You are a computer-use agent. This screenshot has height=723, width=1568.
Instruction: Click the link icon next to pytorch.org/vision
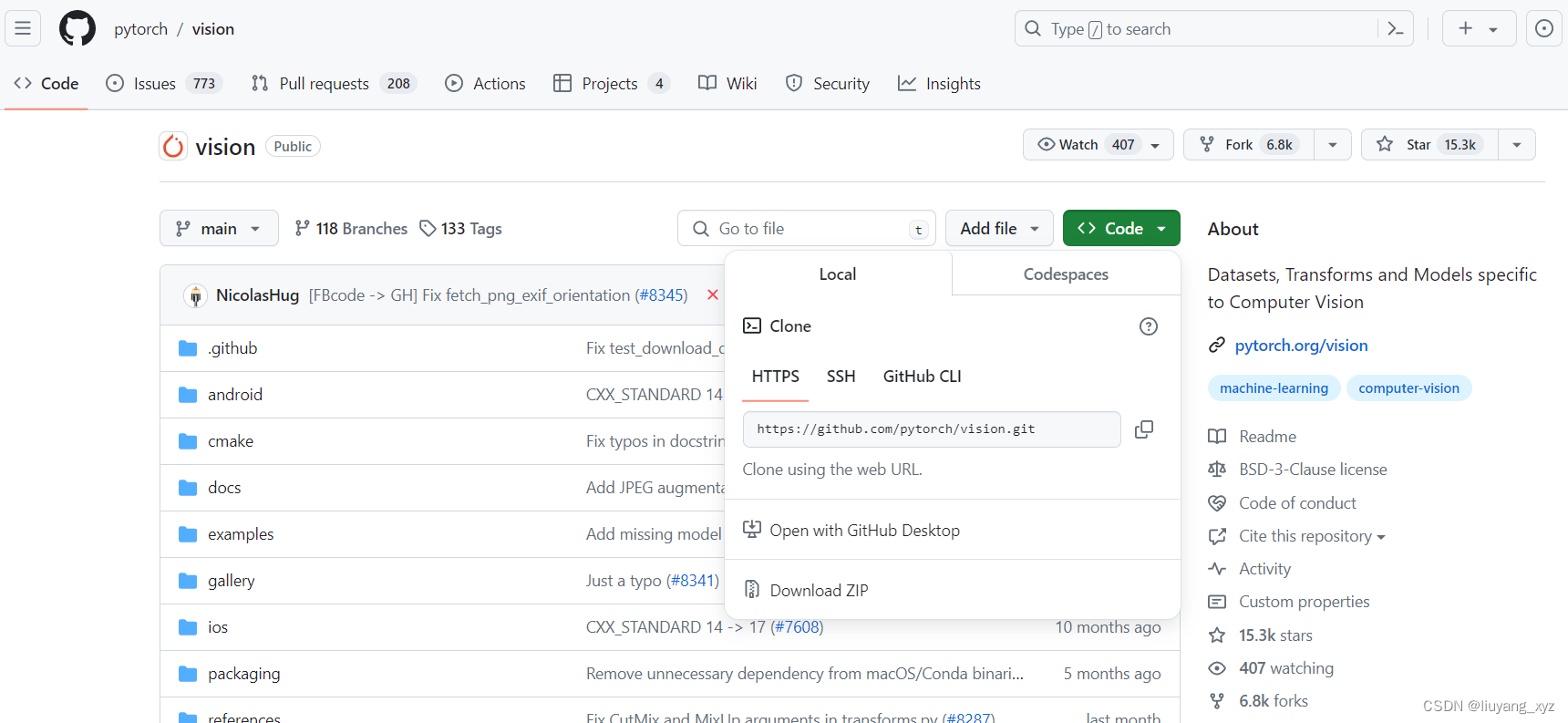[x=1217, y=345]
